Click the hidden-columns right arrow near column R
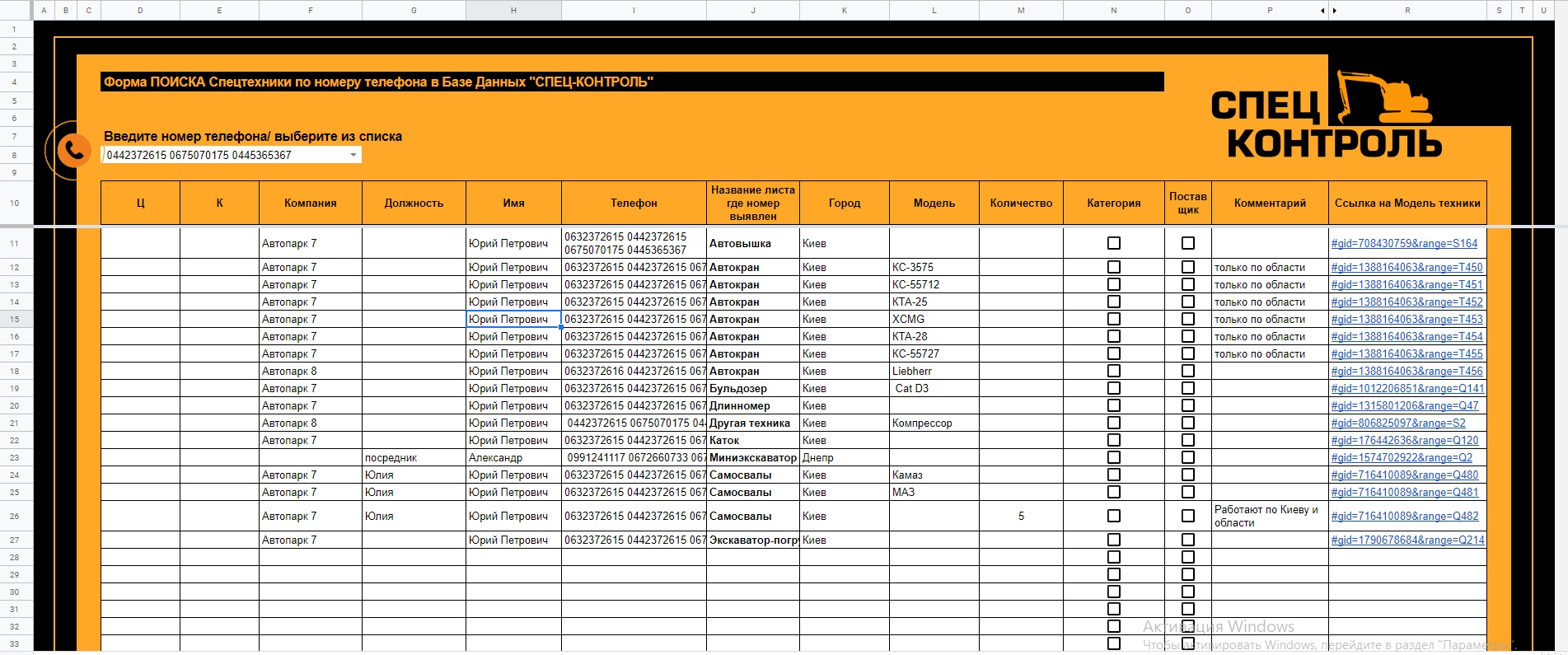This screenshot has height=655, width=1568. click(1334, 11)
